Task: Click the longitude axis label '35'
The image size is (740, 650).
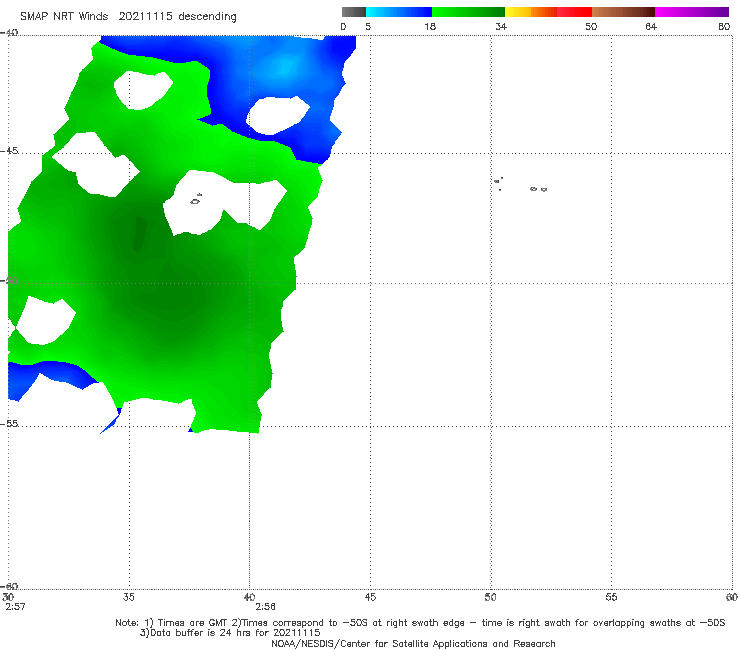Action: click(x=129, y=597)
